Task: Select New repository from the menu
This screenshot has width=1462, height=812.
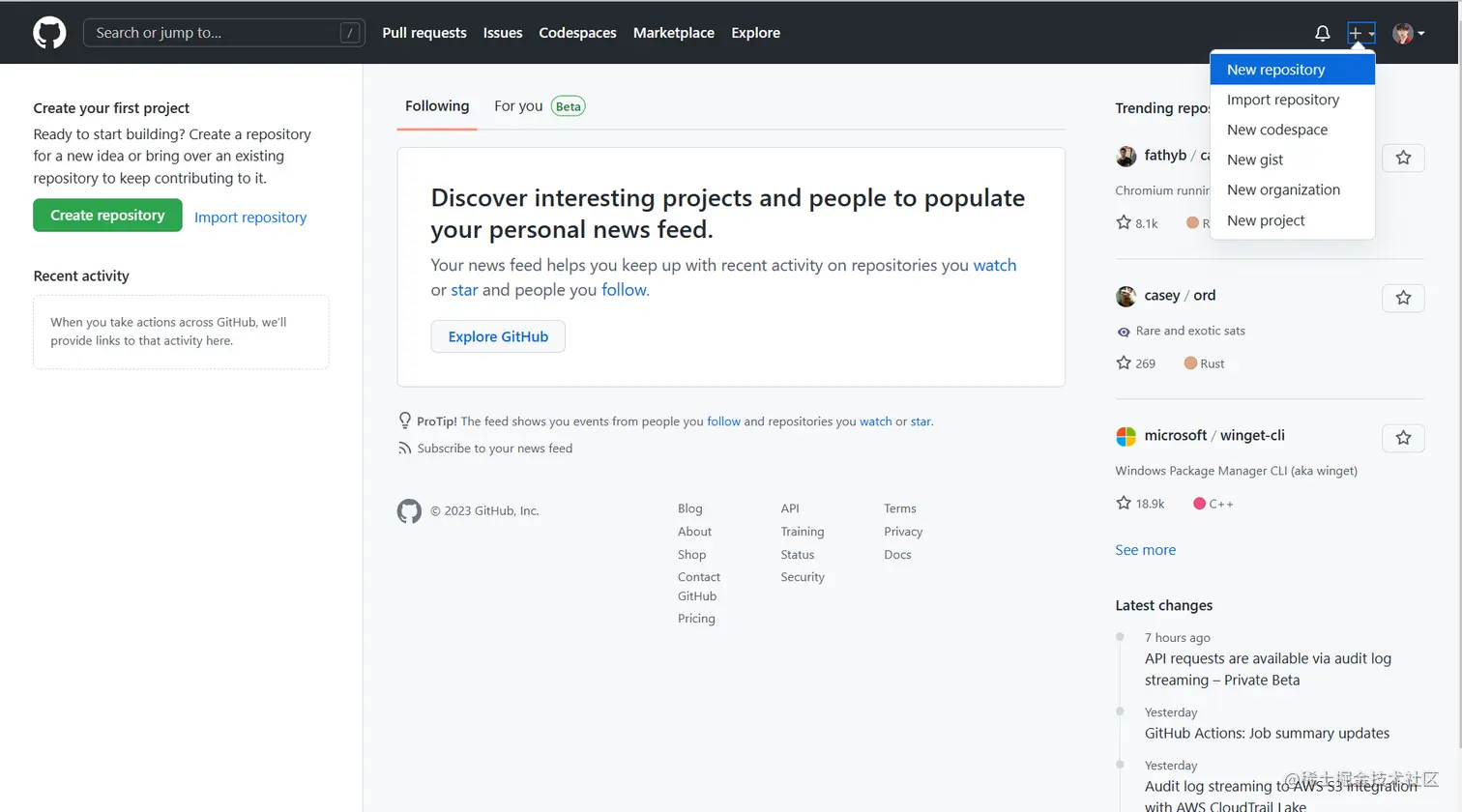Action: pos(1275,70)
